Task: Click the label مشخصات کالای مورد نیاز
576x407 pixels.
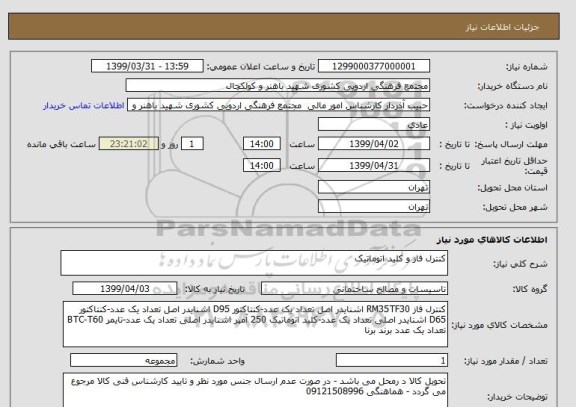Action: click(x=499, y=325)
